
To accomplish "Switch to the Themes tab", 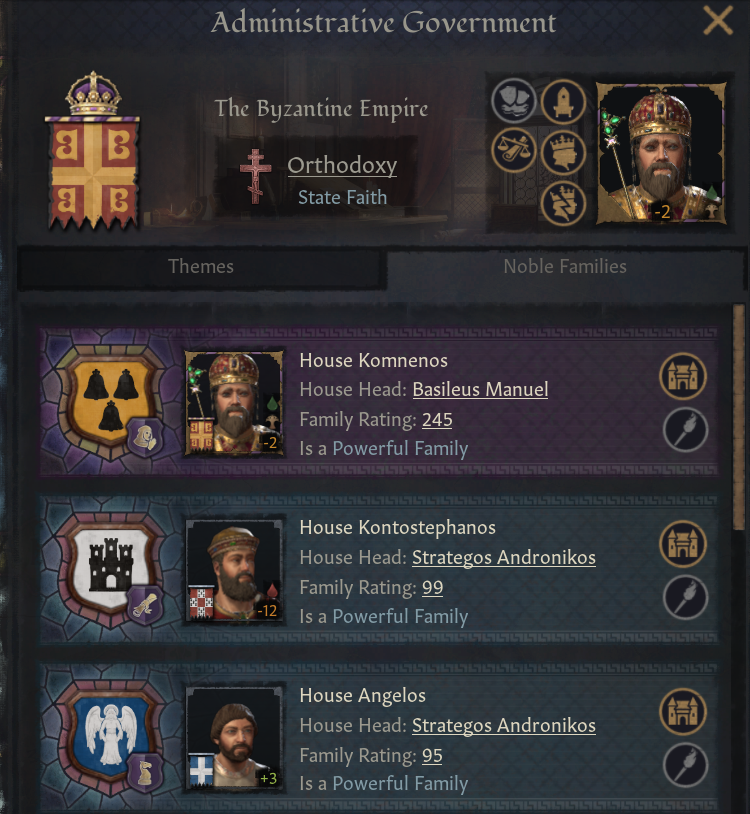I will pos(201,267).
